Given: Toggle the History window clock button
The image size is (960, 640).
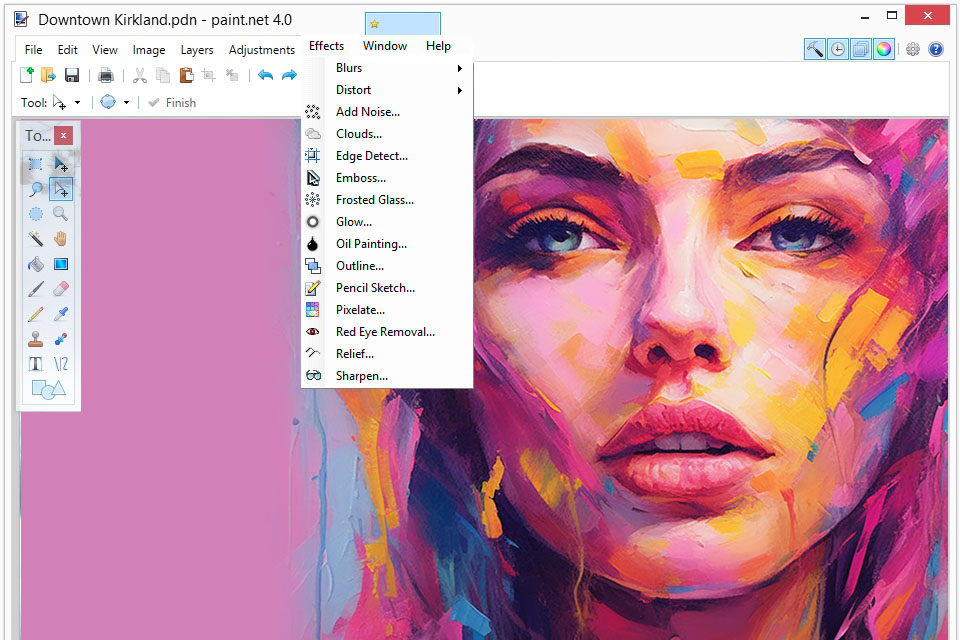Looking at the screenshot, I should [x=838, y=49].
